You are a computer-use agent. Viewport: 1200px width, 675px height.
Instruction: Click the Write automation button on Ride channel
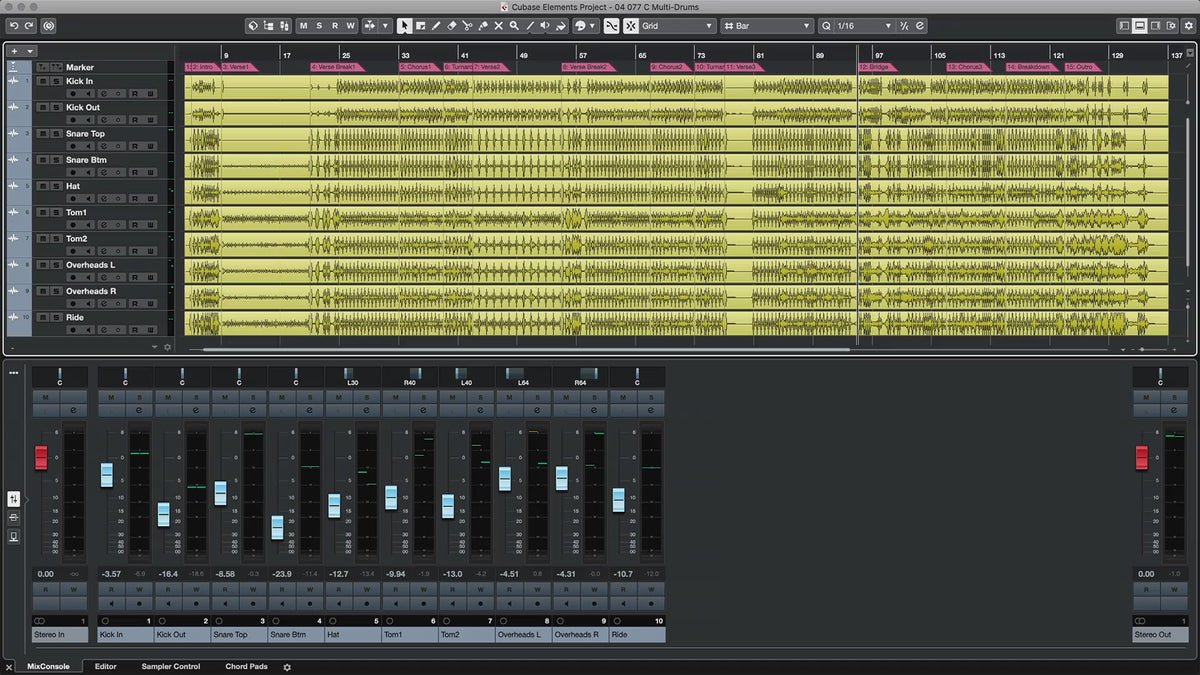651,590
